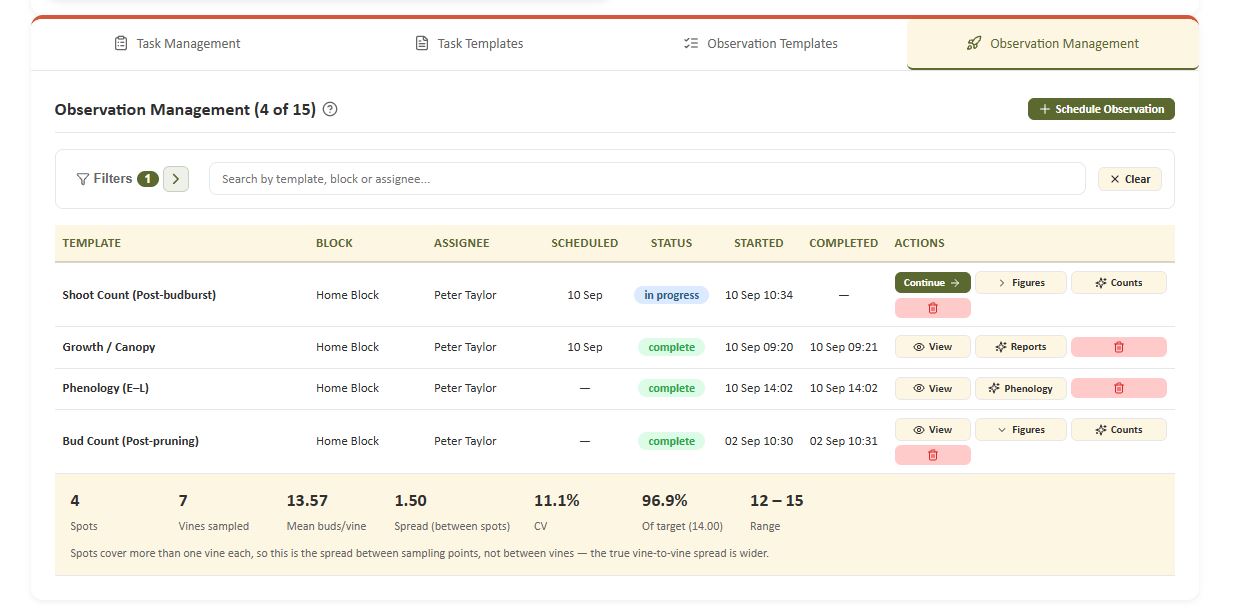1235x614 pixels.
Task: Select Bud Count (Post-pruning) template name
Action: pos(130,441)
